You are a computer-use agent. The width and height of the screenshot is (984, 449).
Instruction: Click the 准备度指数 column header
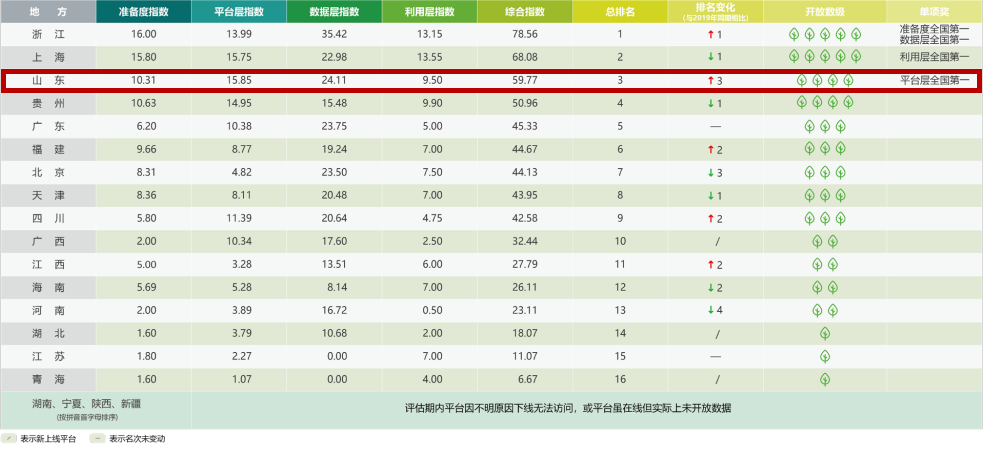pos(143,12)
